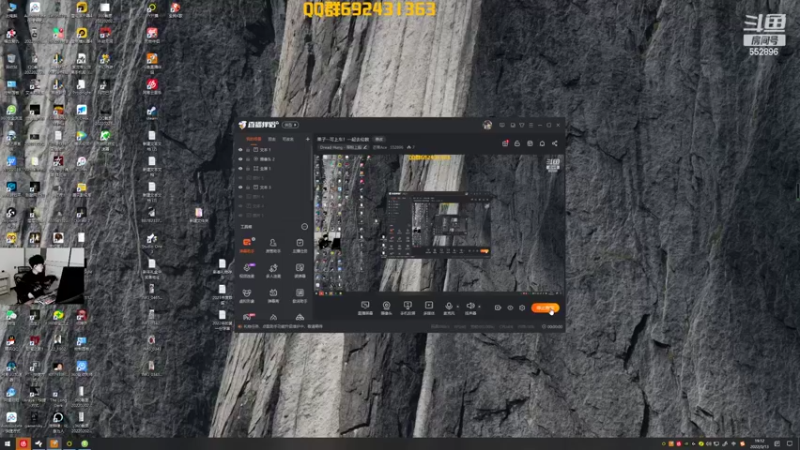Open the hamburger menu in the title bar
The width and height of the screenshot is (800, 450).
click(531, 125)
